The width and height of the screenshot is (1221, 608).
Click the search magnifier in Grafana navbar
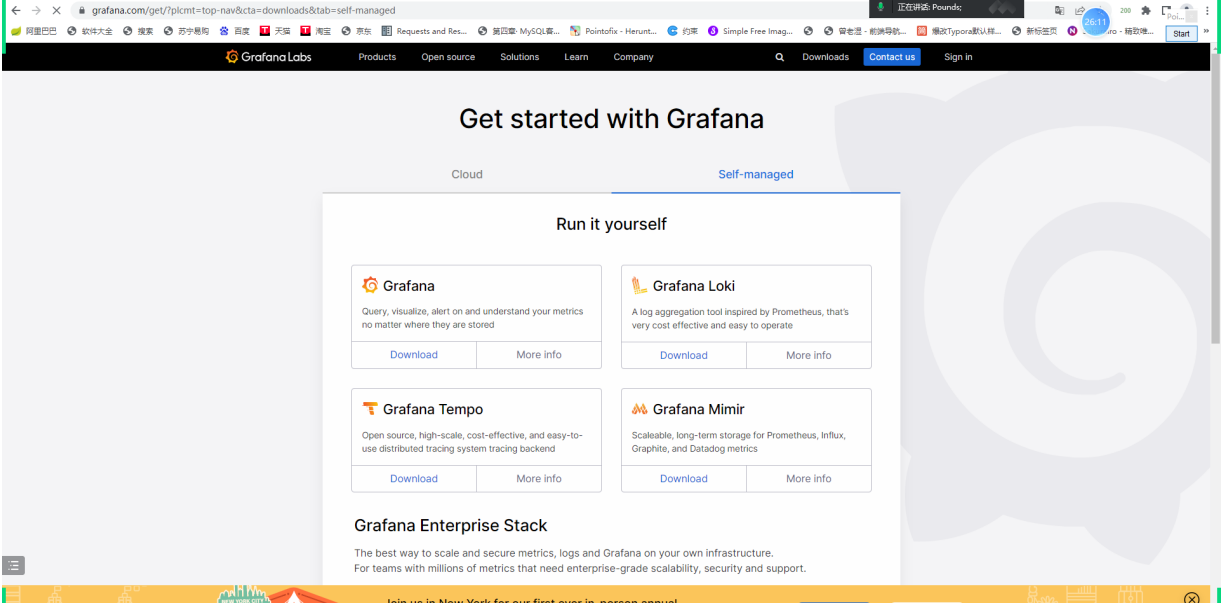coord(780,57)
